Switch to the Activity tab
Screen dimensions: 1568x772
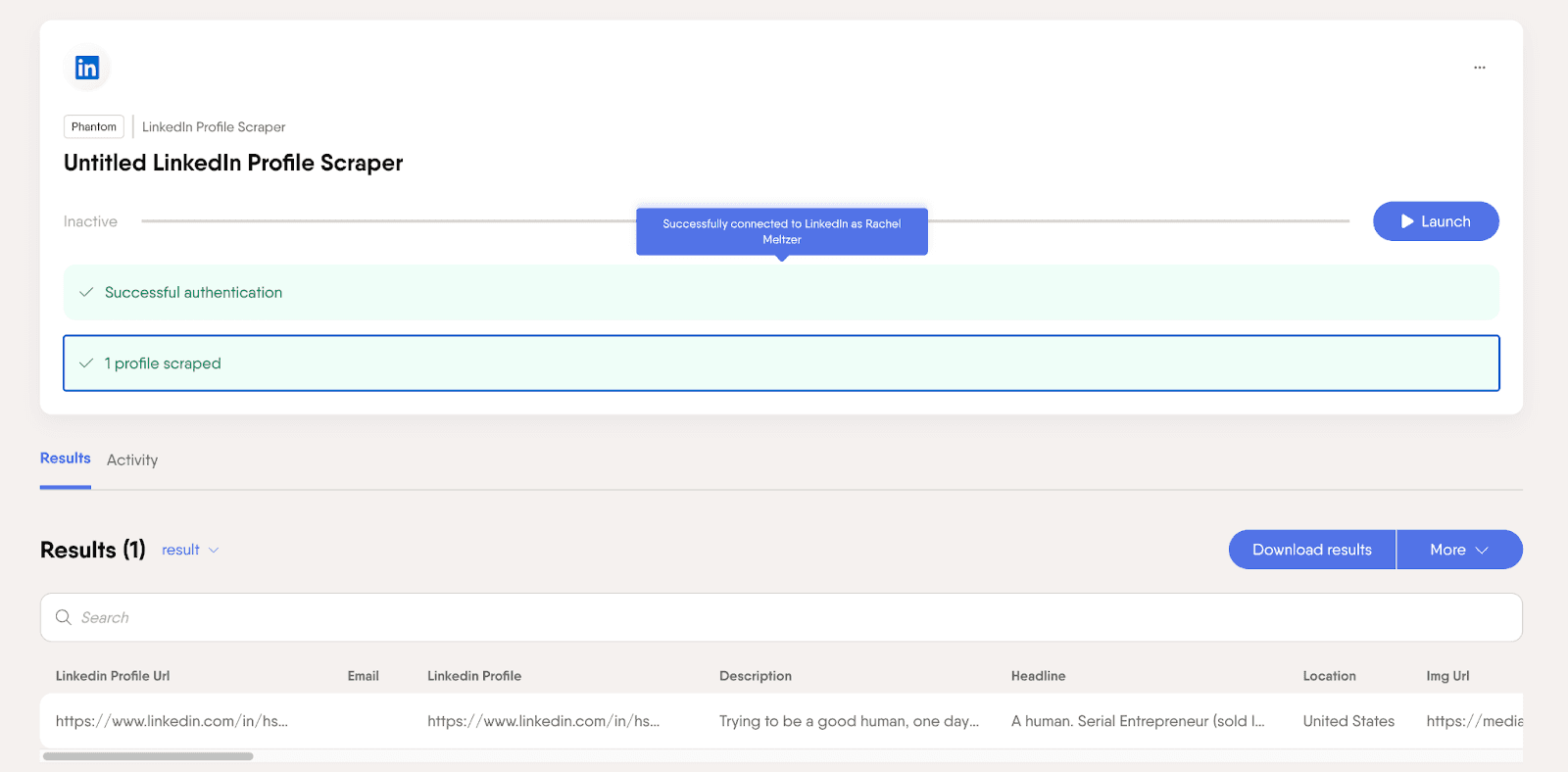132,459
